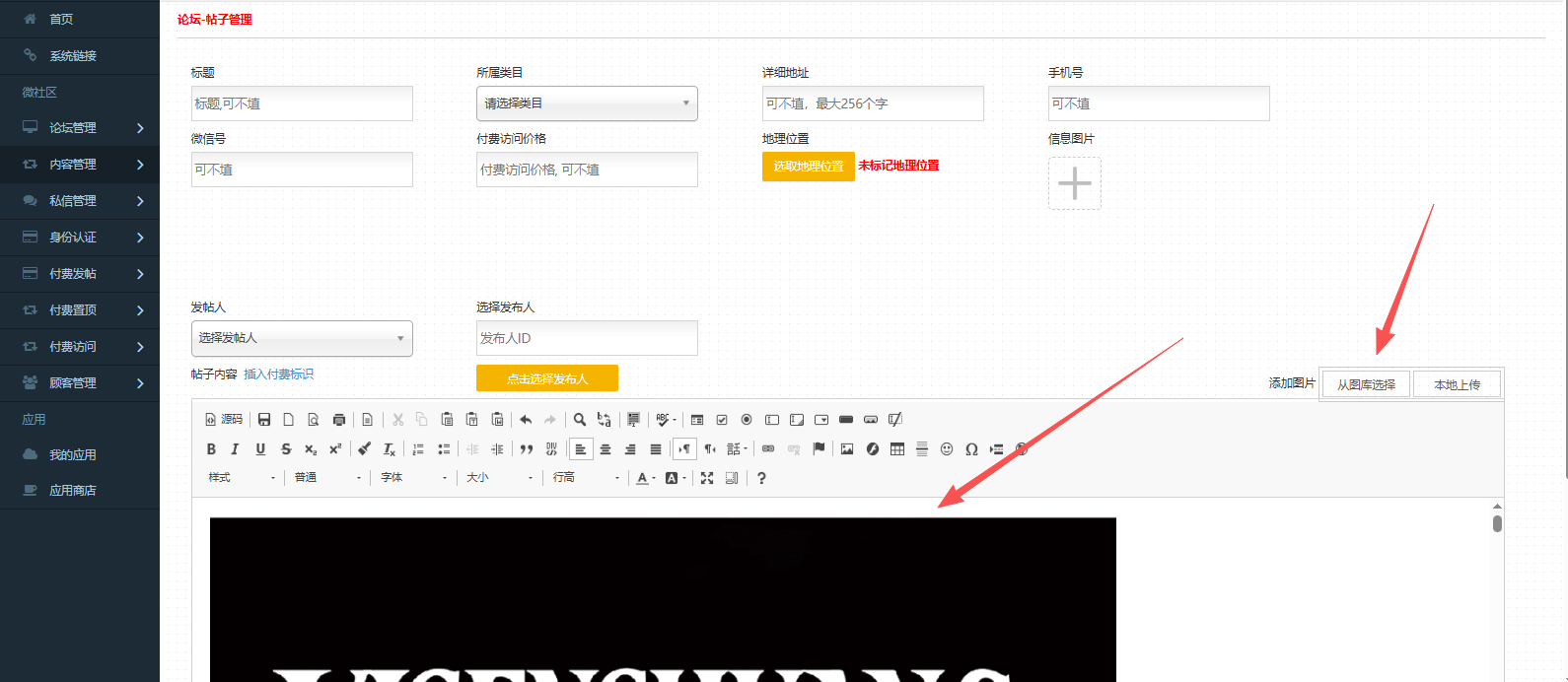
Task: Open 付费发帖 in the sidebar
Action: tap(79, 274)
